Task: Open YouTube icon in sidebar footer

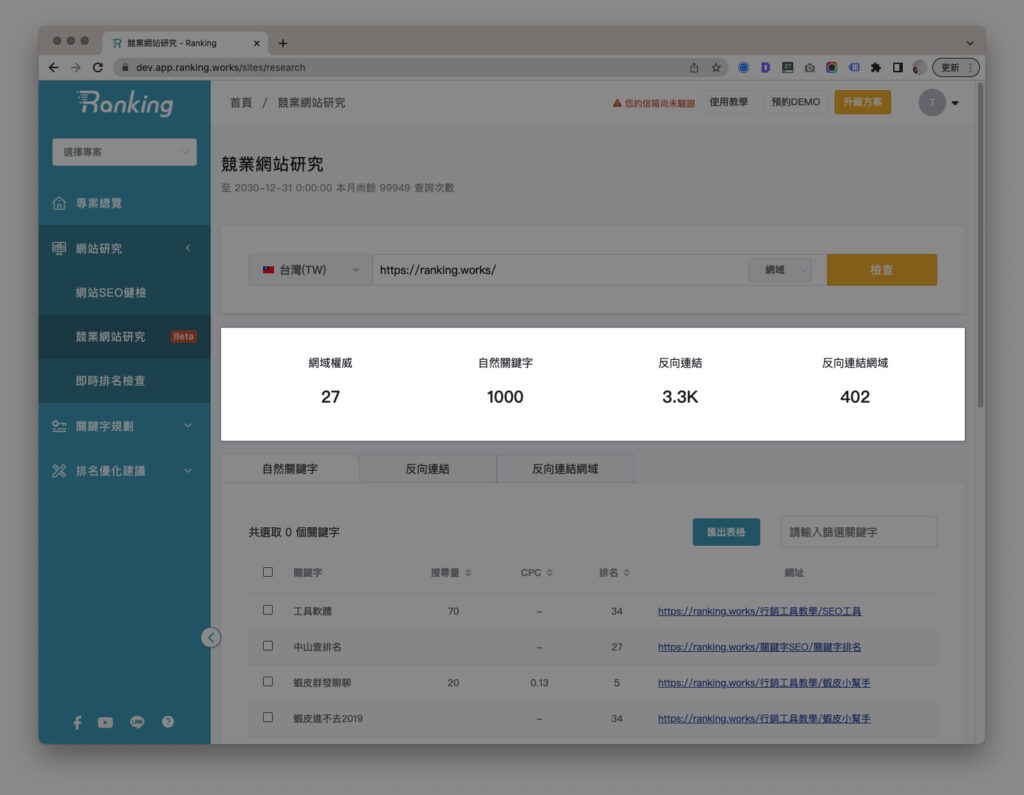Action: [105, 722]
